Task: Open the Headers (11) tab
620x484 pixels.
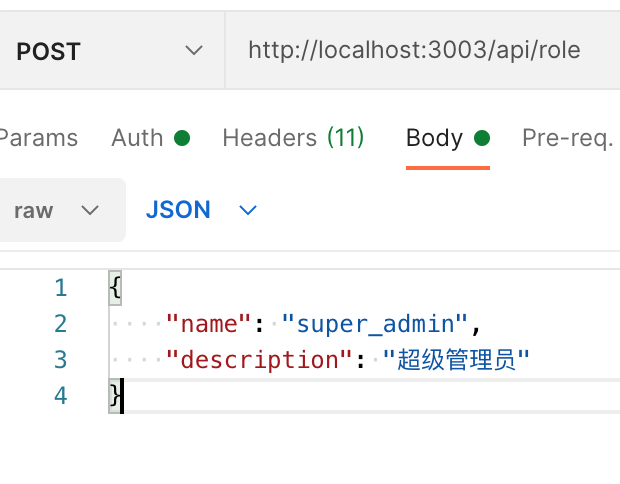Action: 293,138
